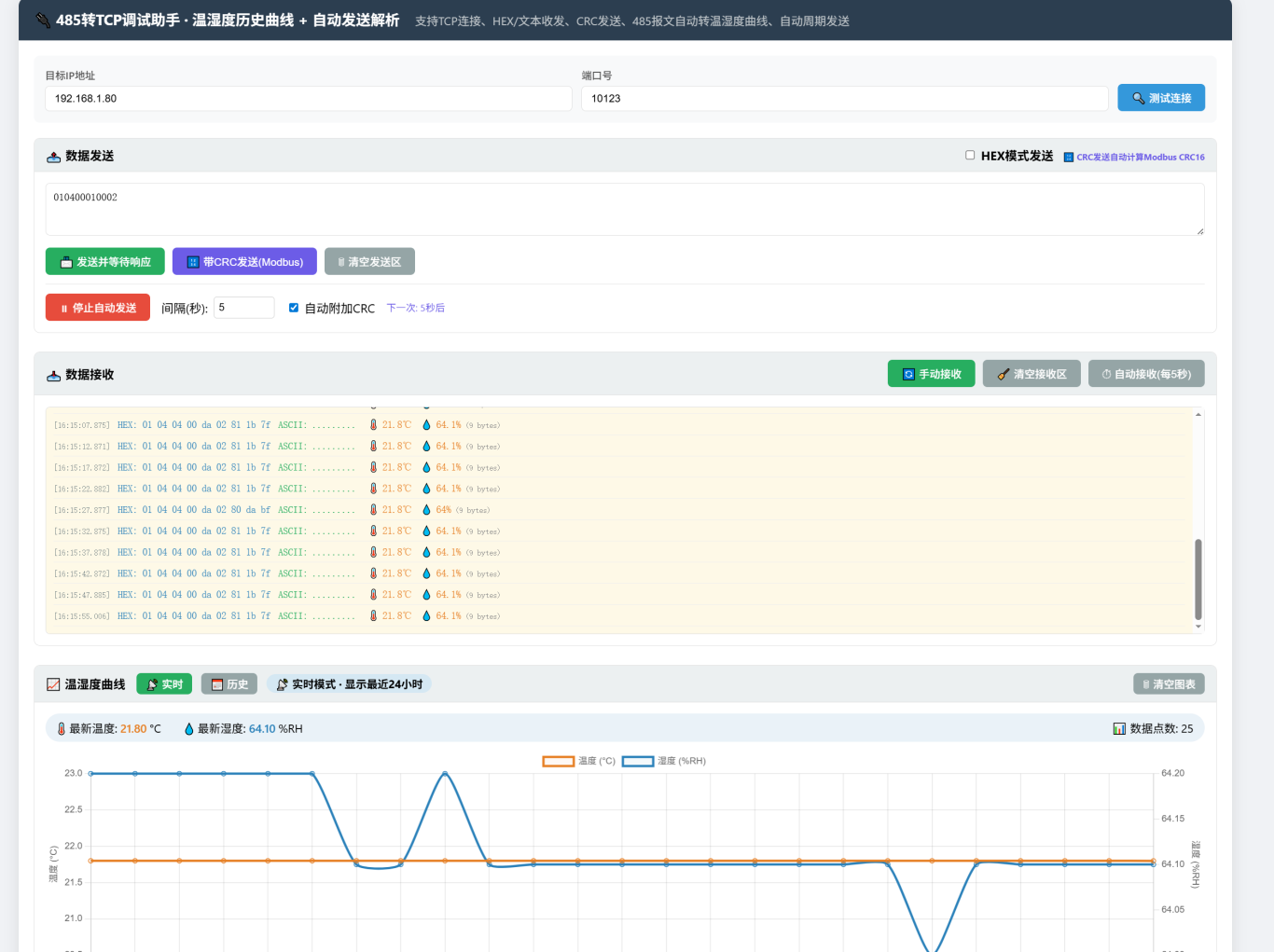Click the 端口号 port input field

[844, 99]
